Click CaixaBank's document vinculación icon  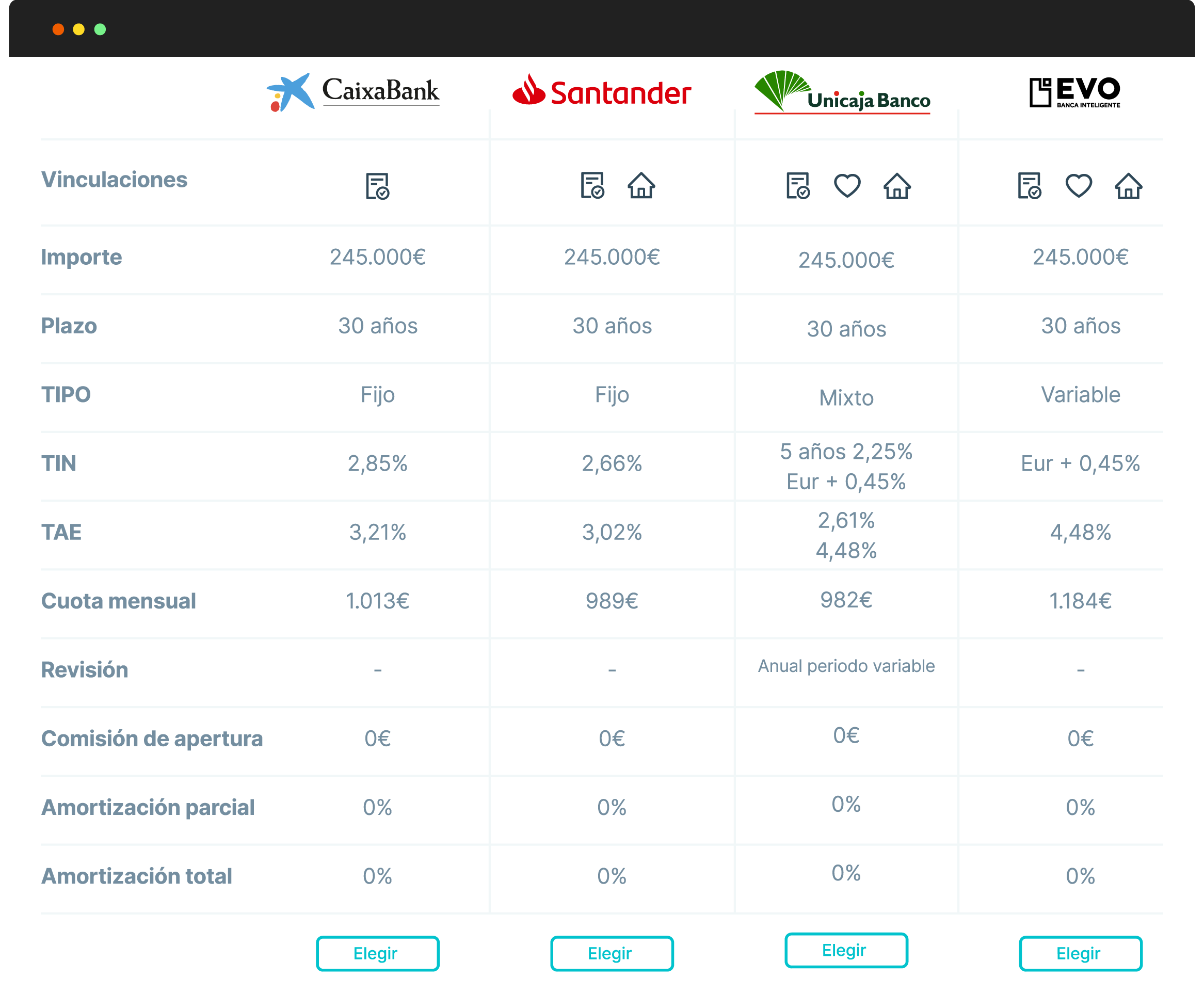377,186
